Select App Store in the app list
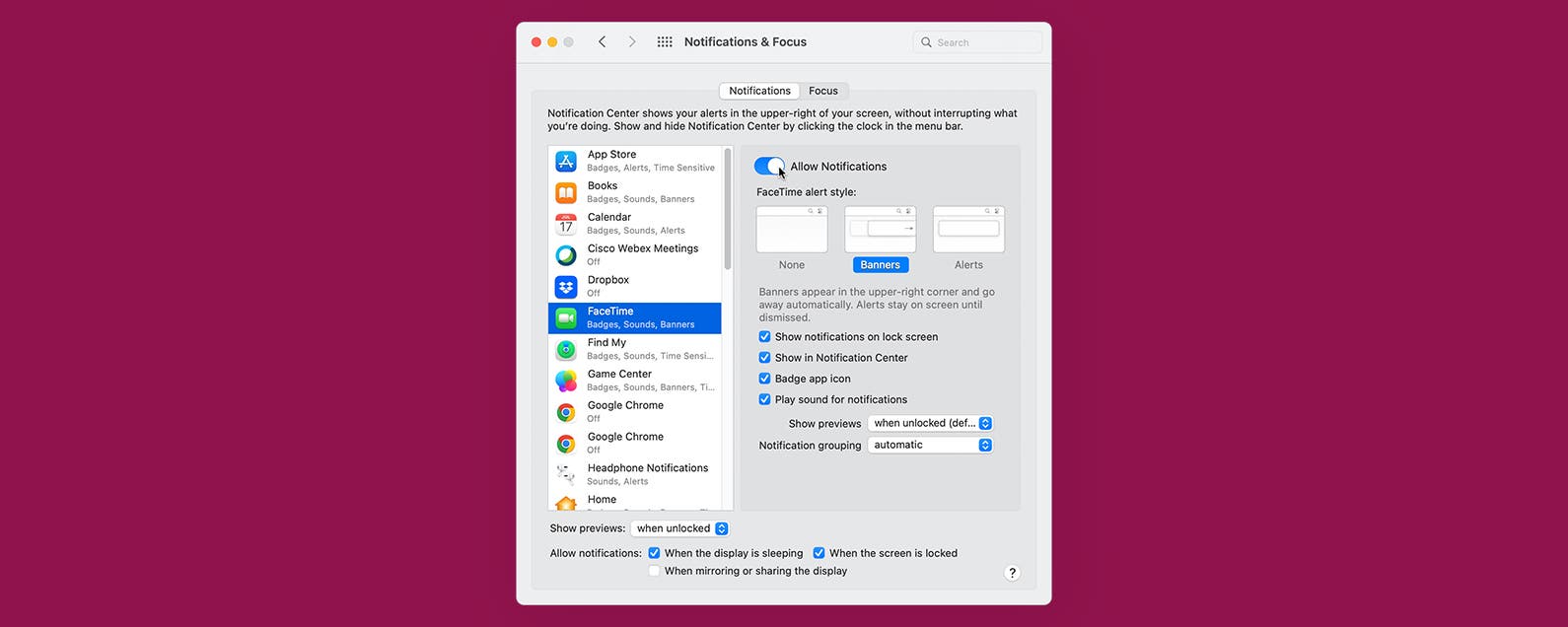The image size is (1568, 627). [635, 161]
